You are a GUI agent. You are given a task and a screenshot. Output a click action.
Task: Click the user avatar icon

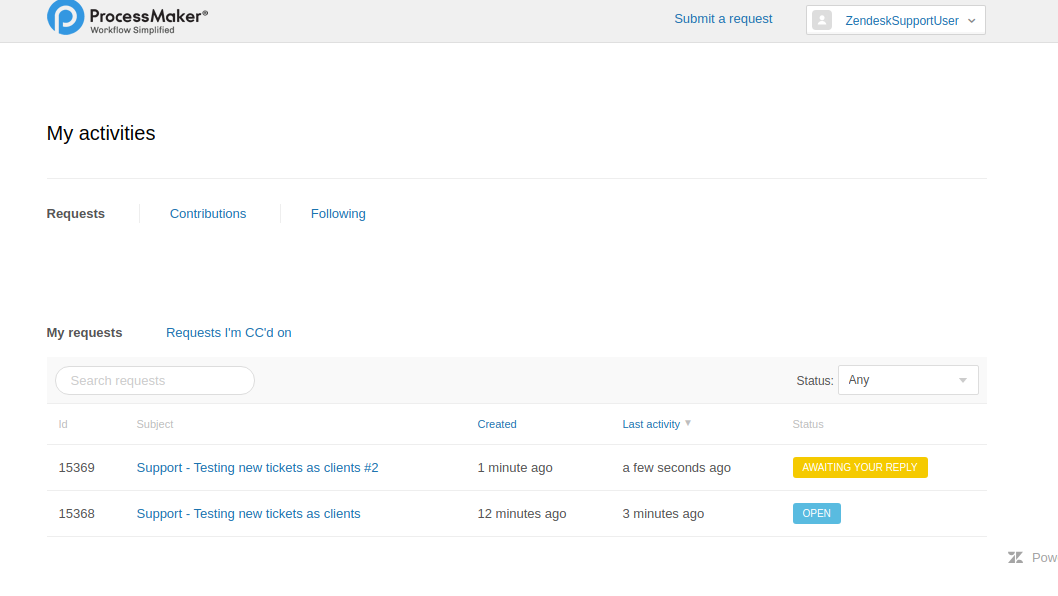click(x=822, y=20)
